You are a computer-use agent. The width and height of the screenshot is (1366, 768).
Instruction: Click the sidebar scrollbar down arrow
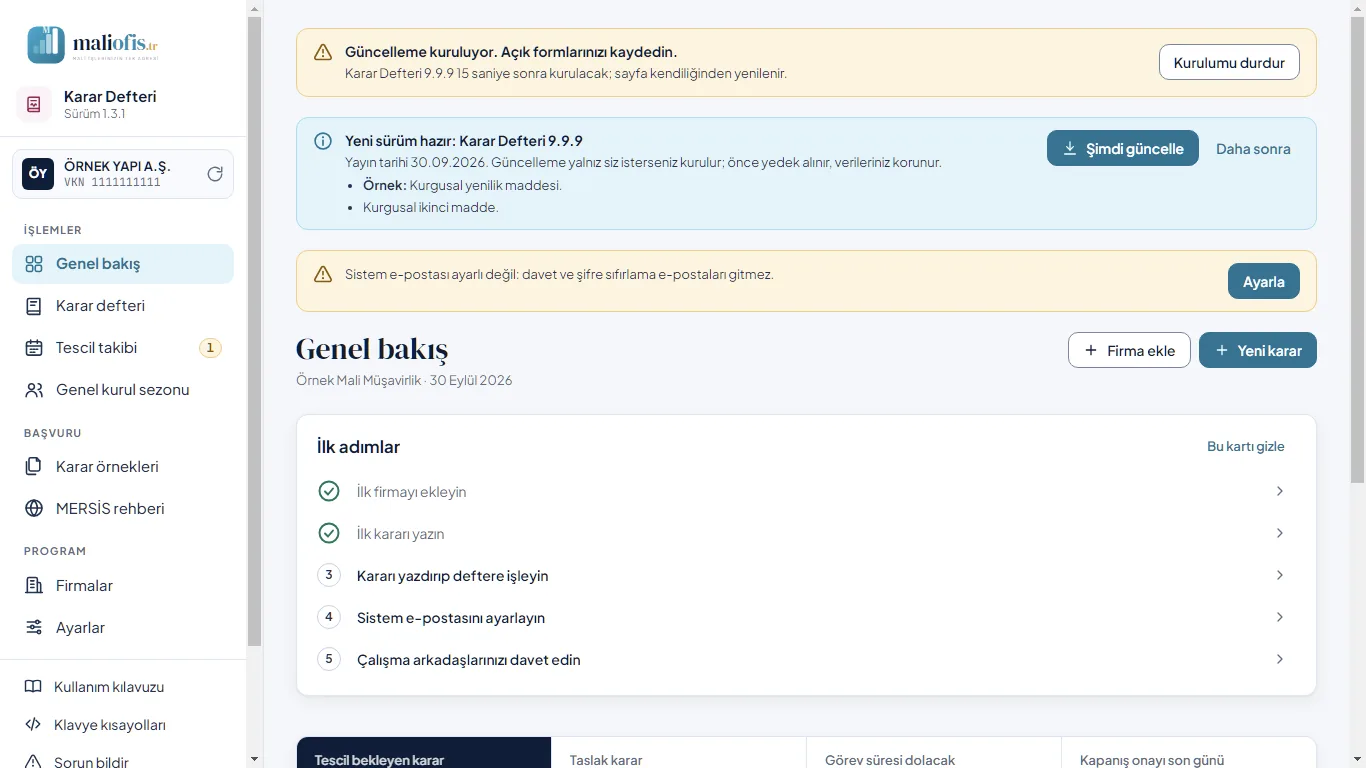pyautogui.click(x=254, y=759)
